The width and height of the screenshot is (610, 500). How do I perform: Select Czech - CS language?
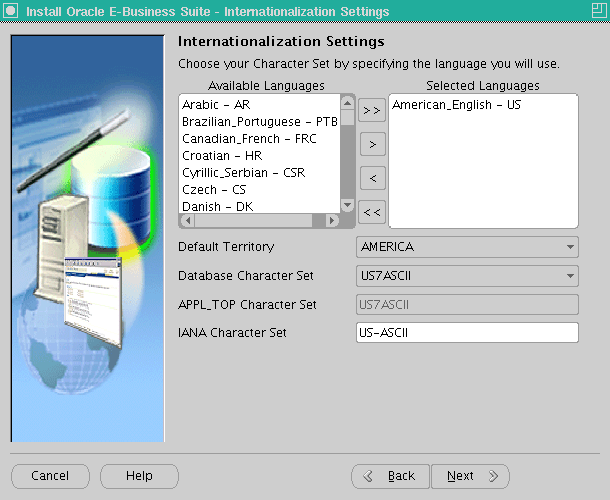[259, 189]
